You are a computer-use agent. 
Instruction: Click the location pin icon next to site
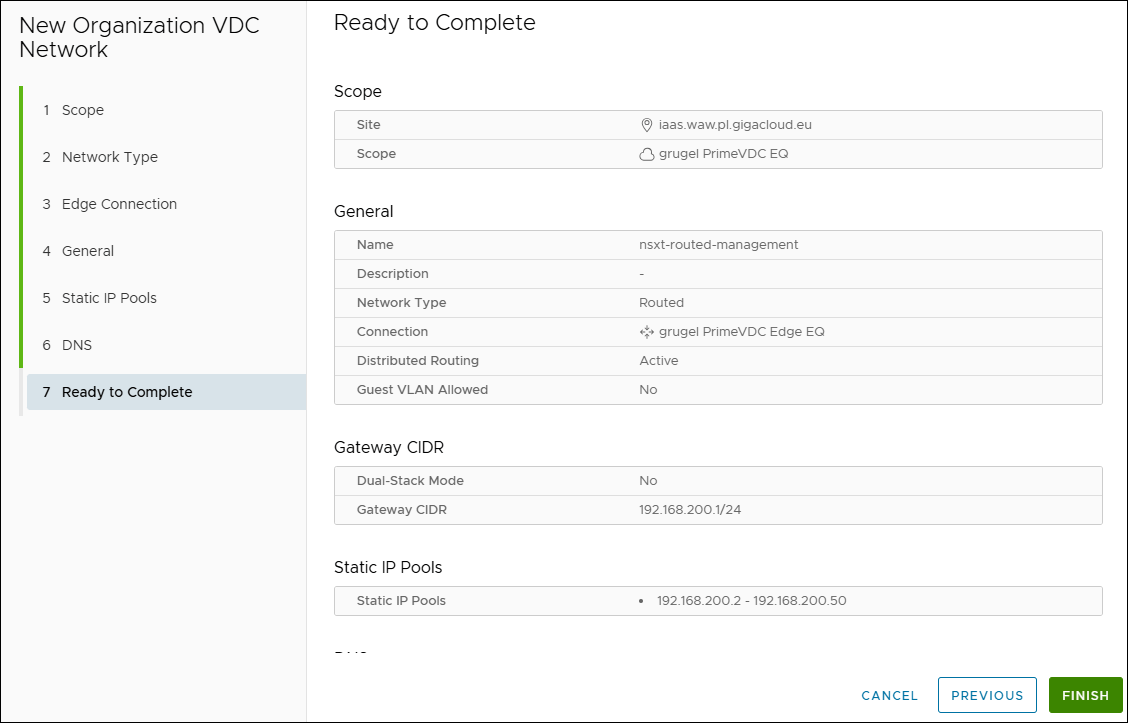pyautogui.click(x=646, y=125)
